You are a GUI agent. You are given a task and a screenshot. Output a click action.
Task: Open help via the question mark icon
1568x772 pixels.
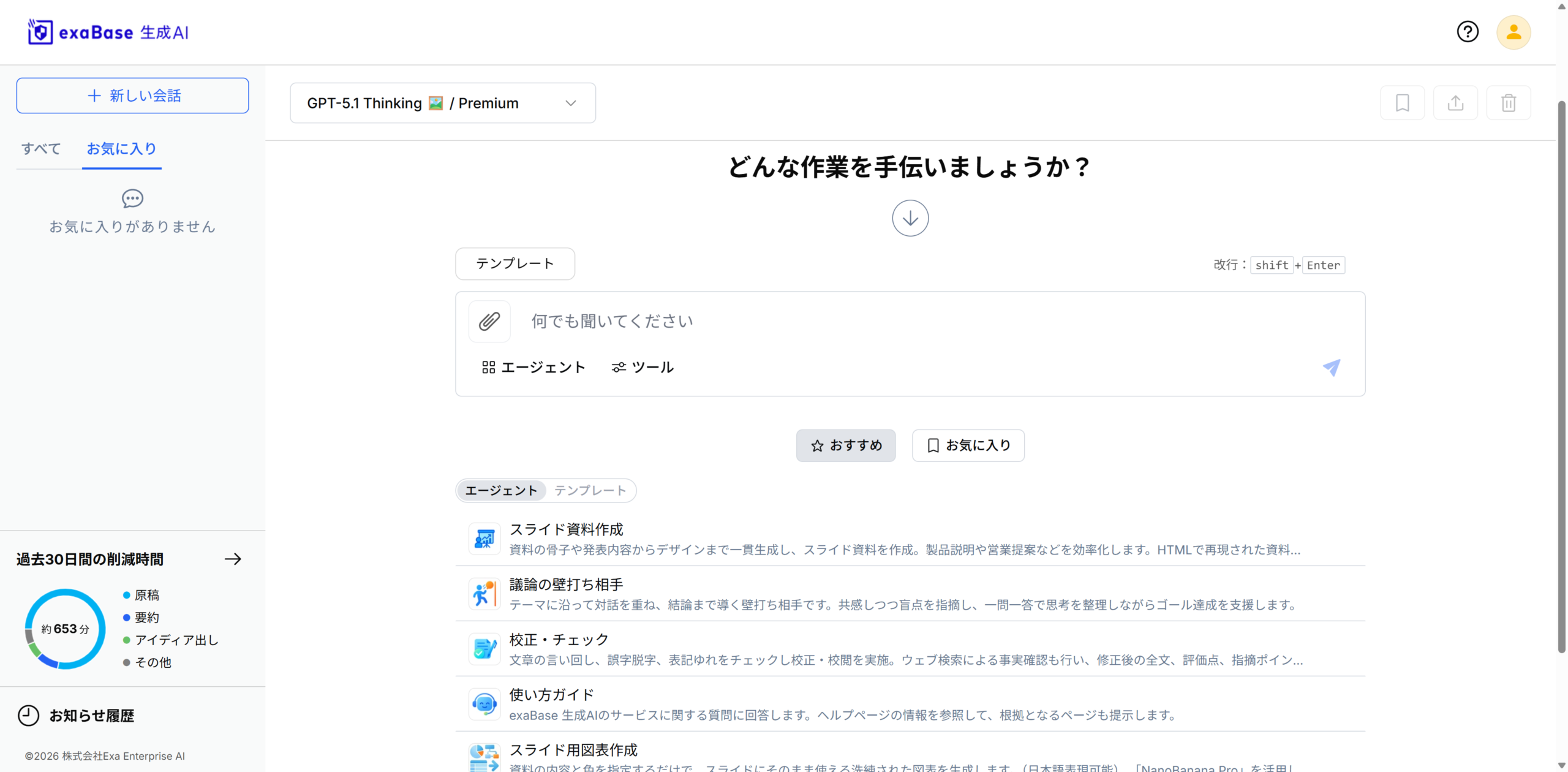(x=1468, y=31)
